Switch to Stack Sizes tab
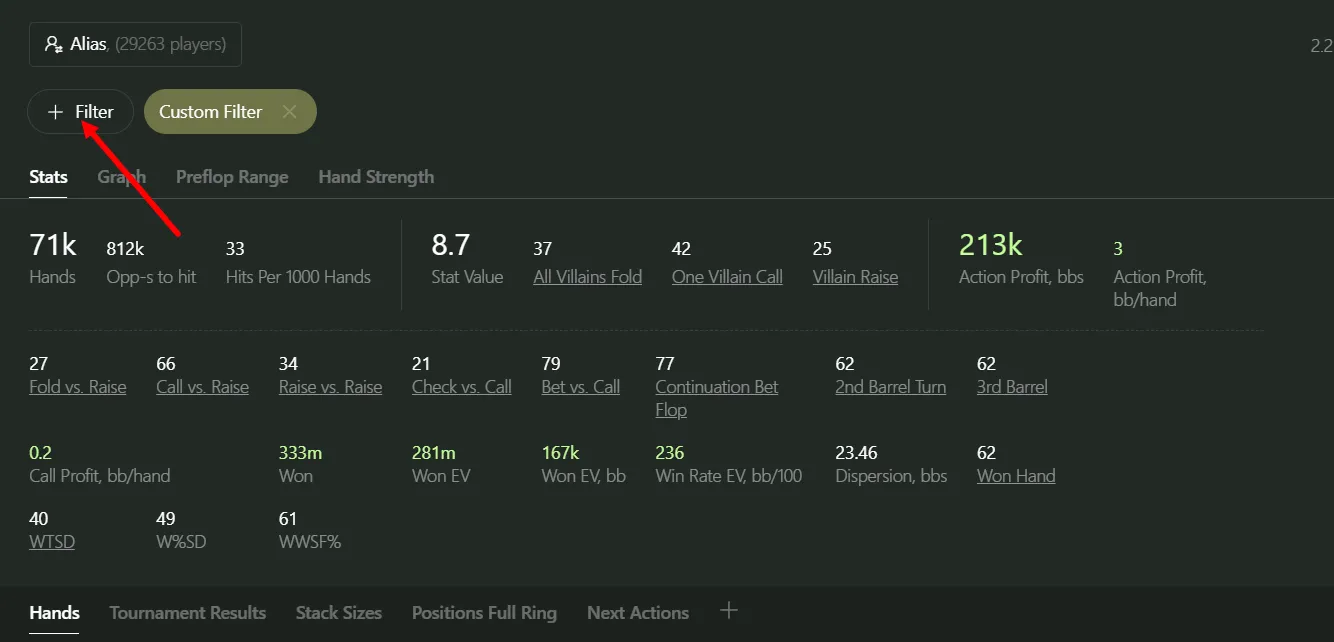 (x=339, y=613)
